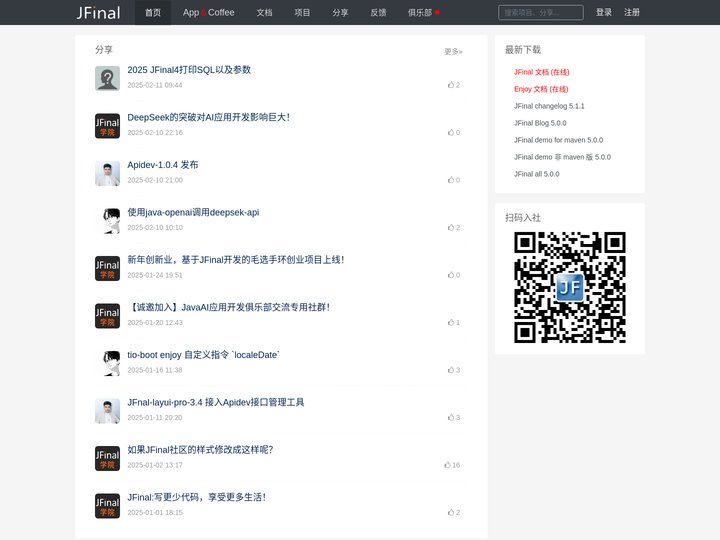This screenshot has height=540, width=720.
Task: Click the 扫码入社 QR code image
Action: pos(570,287)
